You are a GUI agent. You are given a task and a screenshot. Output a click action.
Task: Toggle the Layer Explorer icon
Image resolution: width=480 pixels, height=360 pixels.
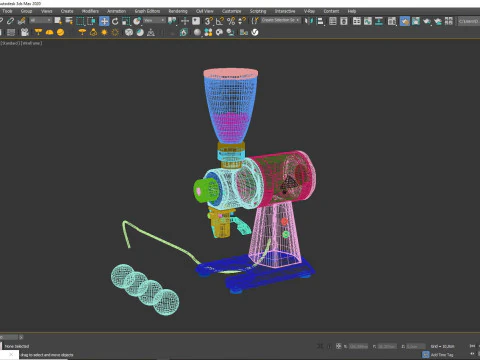click(x=344, y=21)
